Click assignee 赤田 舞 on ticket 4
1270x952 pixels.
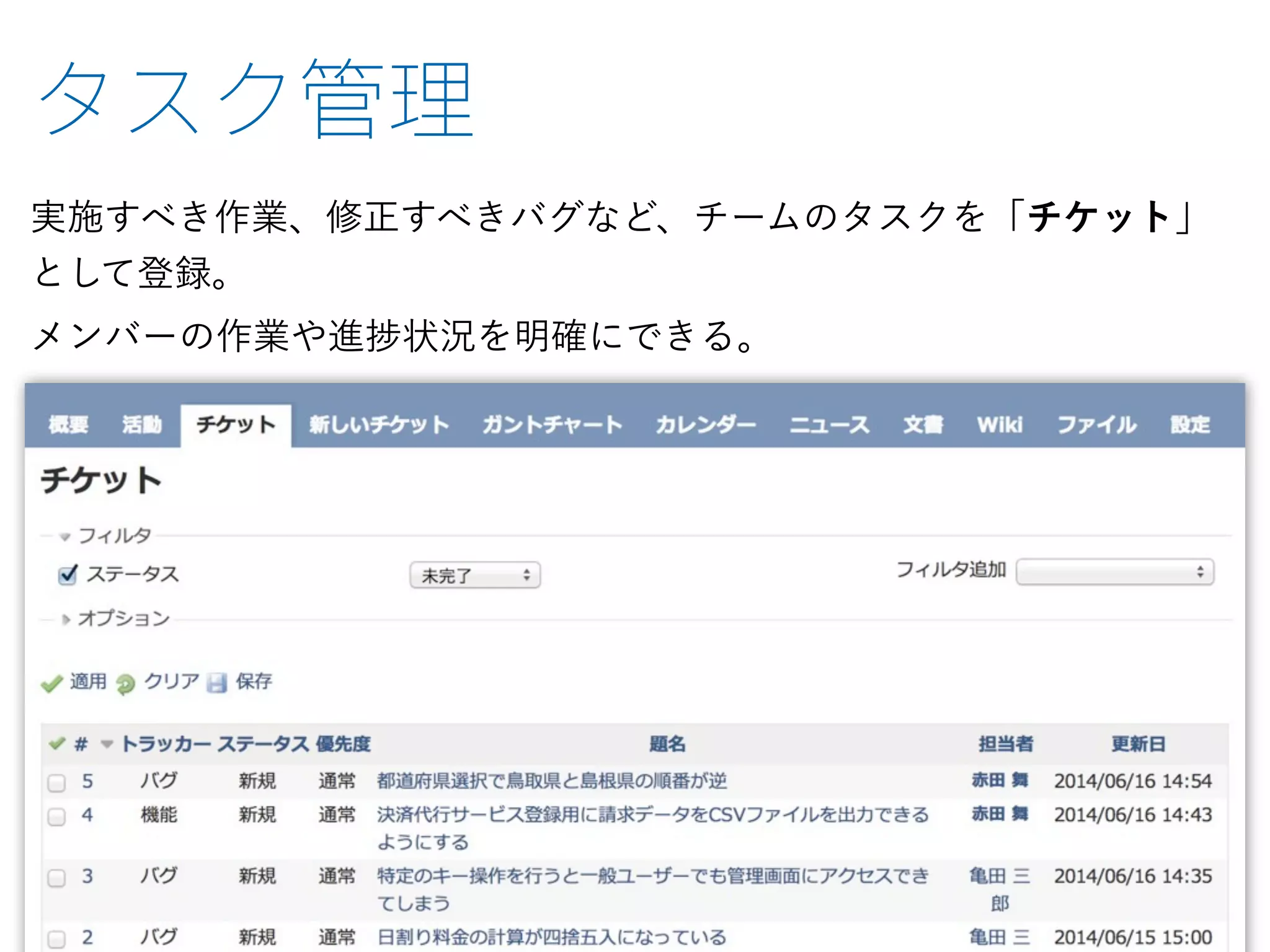coord(1000,814)
